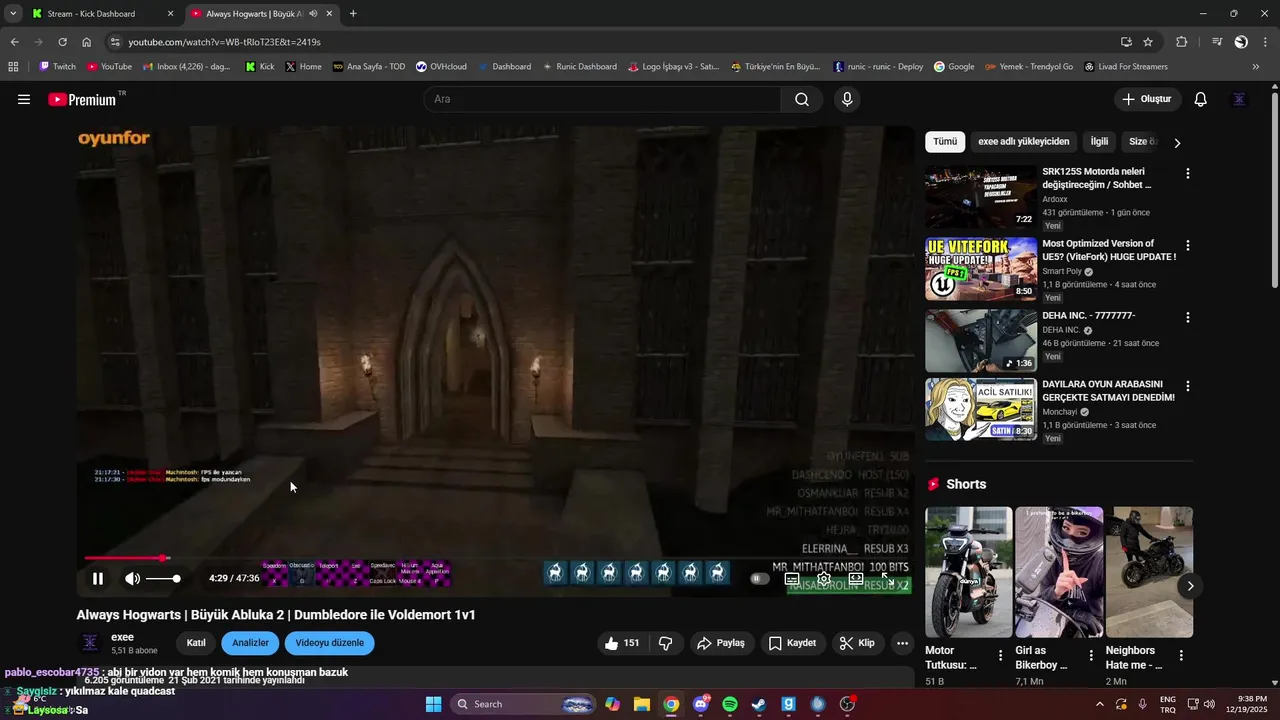Open options for Neighbors Hate me short

[1181, 656]
